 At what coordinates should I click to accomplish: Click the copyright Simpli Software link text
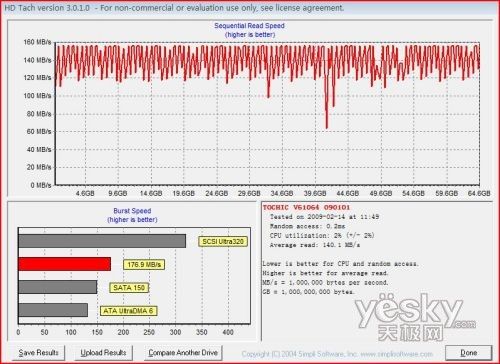(x=337, y=354)
